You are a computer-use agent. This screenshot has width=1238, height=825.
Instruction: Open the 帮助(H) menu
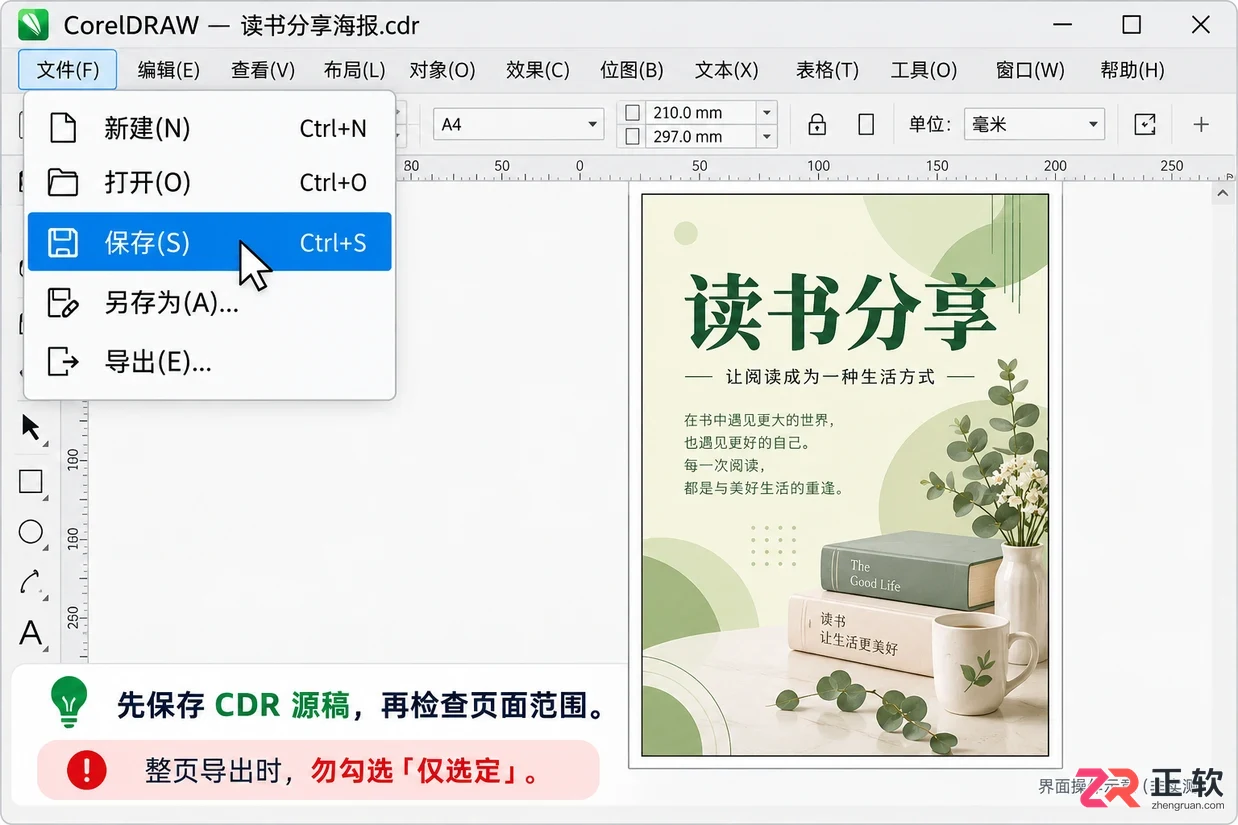[x=1132, y=70]
